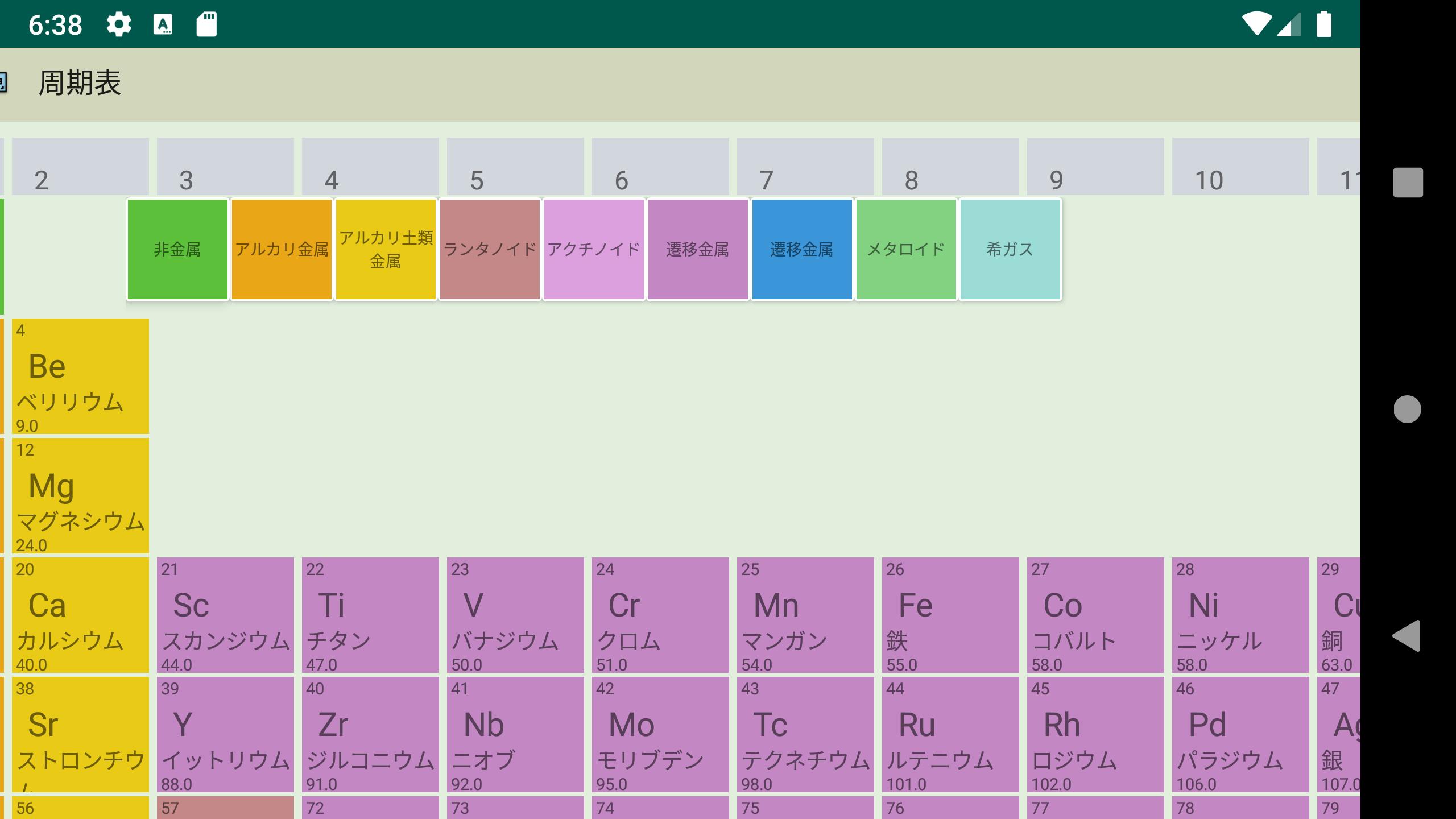Tap the settings gear in status bar

[x=119, y=24]
